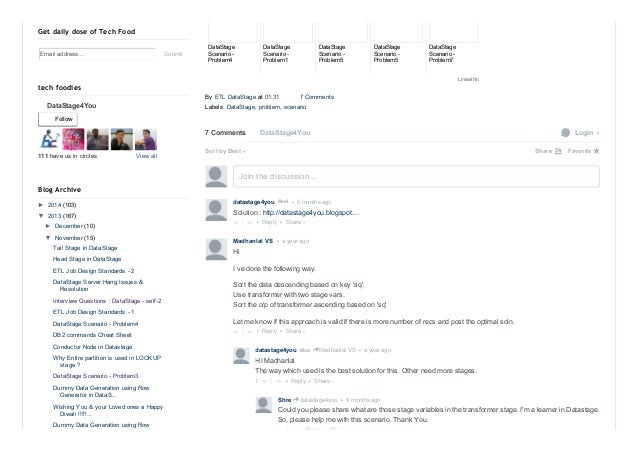Collapse November (15) archive month
Viewport: 638px width, 452px height.
click(48, 238)
